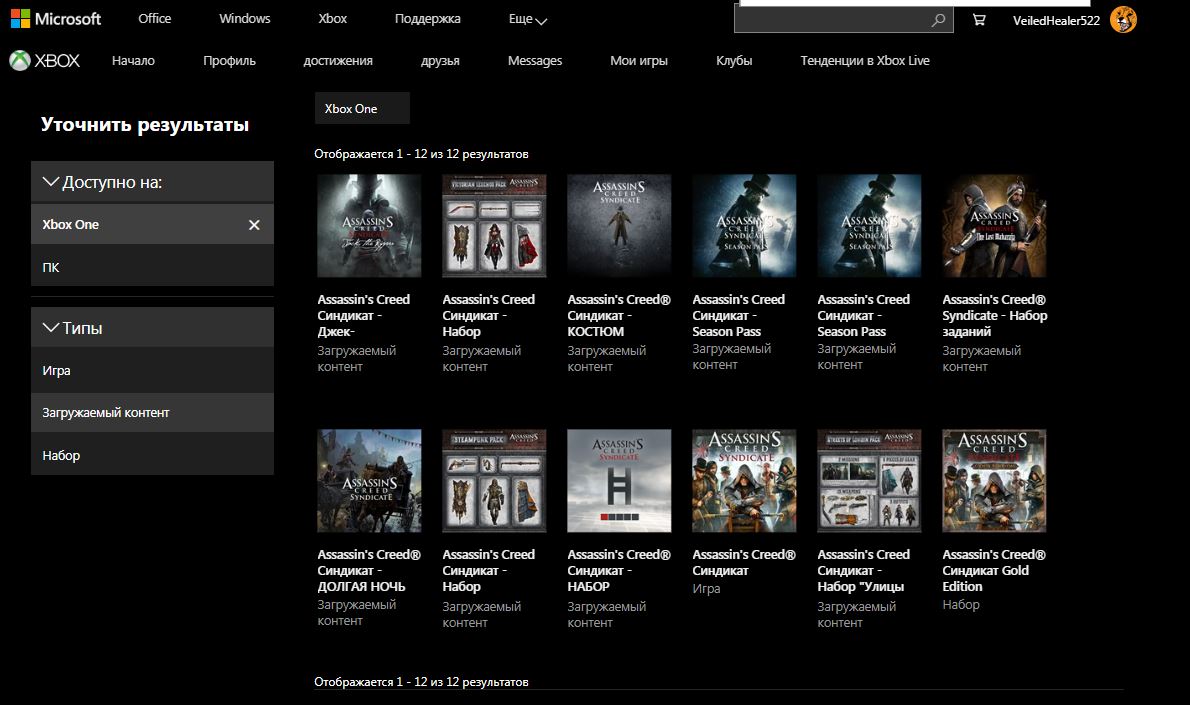Click the Xbox logo icon
The height and width of the screenshot is (705, 1190).
click(x=20, y=61)
